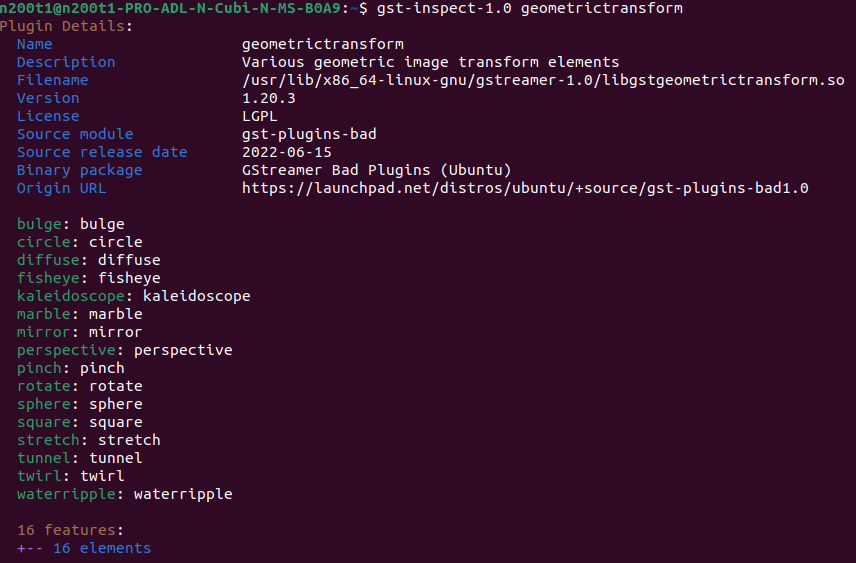
Task: Click the LGPL license value
Action: click(260, 116)
